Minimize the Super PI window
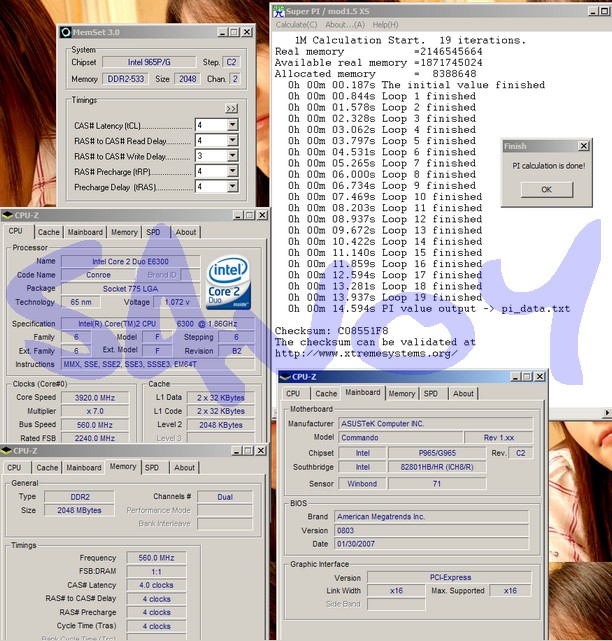Viewport: 612px width, 641px height. [x=593, y=11]
